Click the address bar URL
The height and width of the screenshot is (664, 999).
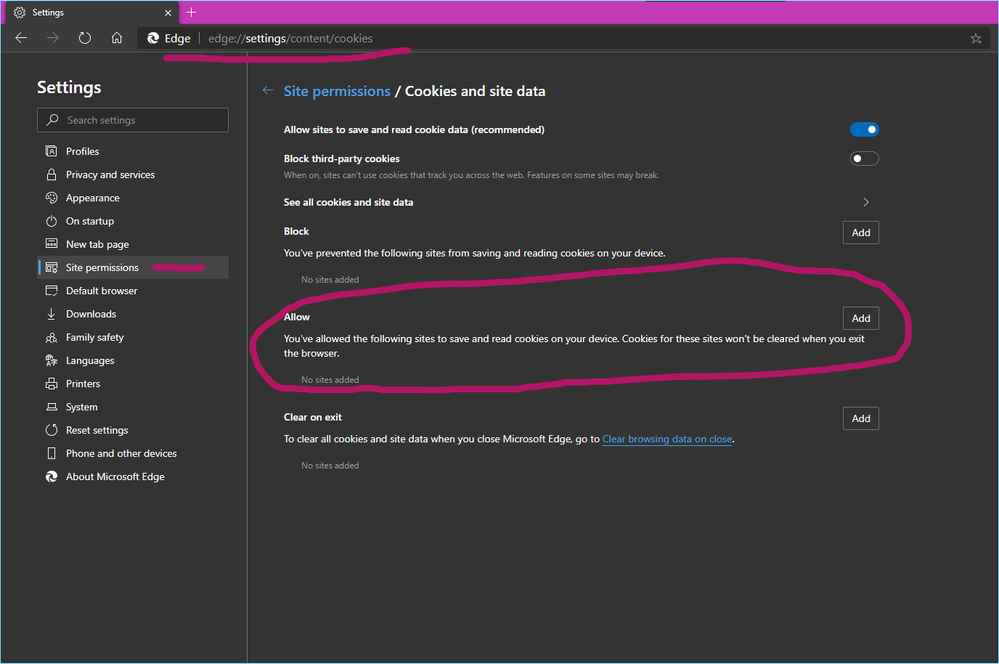291,38
